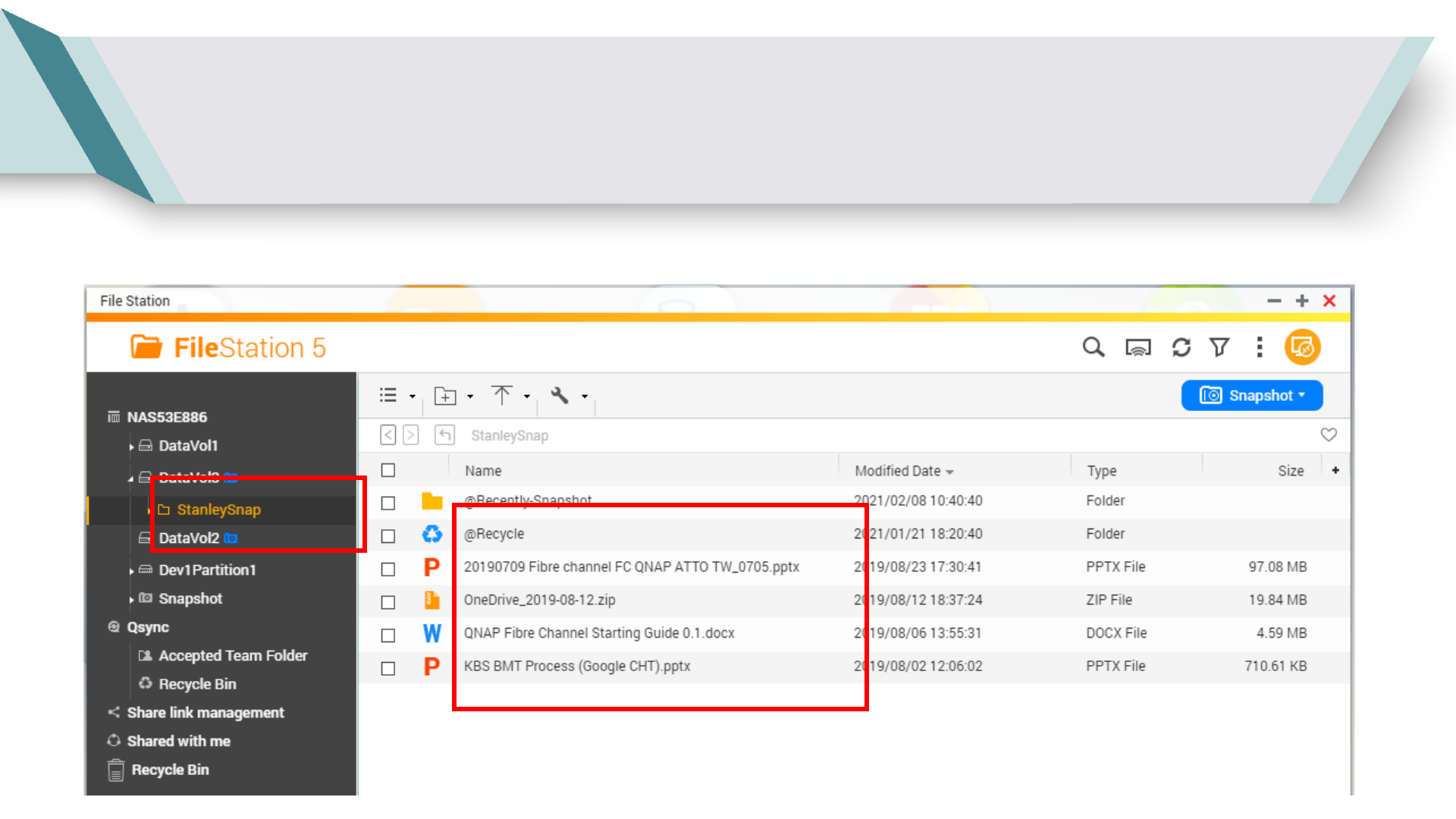Expand the DataVol1 tree node
Screen dimensions: 1456x819
point(131,447)
